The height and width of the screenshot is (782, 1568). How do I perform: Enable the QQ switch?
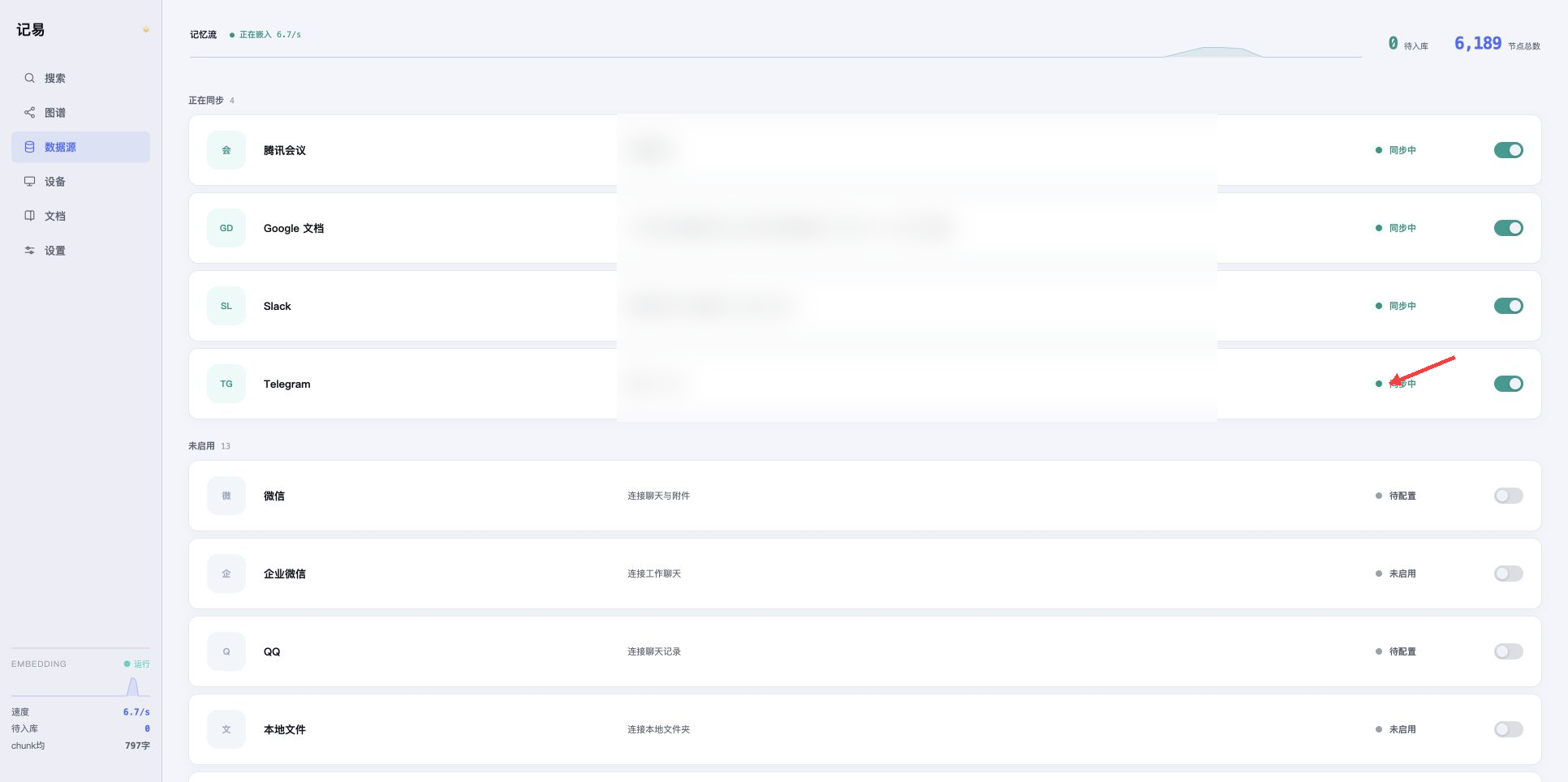point(1509,651)
